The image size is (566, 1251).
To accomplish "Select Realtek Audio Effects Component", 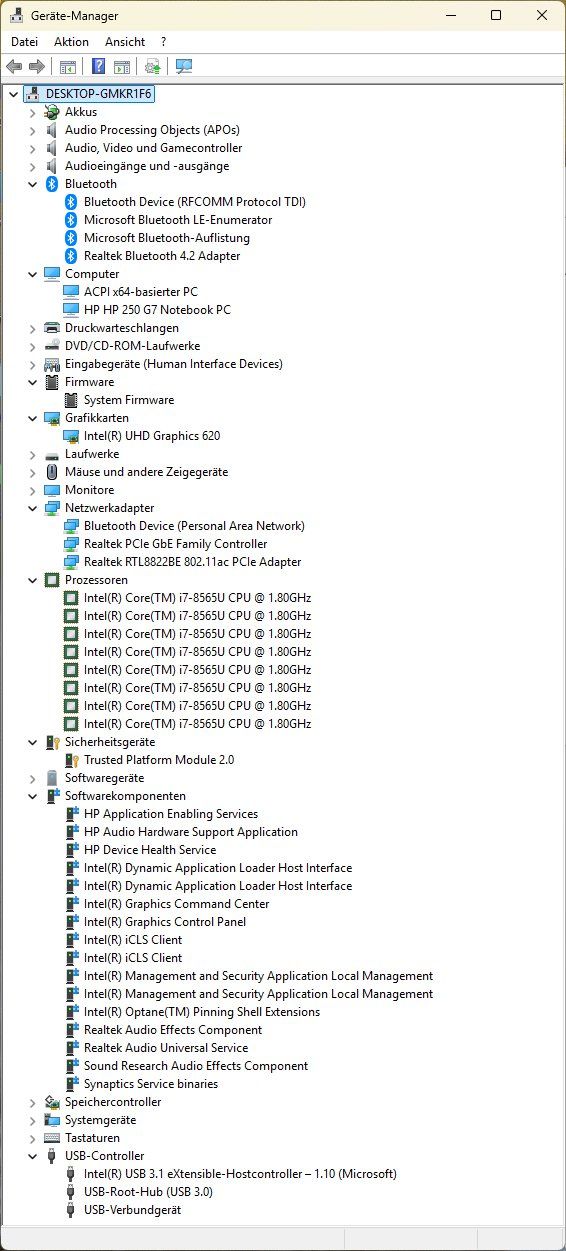I will (x=173, y=1030).
